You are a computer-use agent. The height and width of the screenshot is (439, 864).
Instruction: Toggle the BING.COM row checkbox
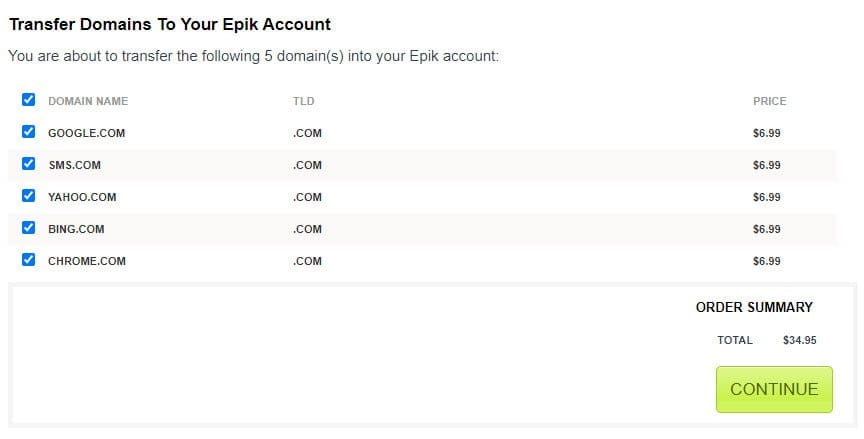click(x=28, y=228)
